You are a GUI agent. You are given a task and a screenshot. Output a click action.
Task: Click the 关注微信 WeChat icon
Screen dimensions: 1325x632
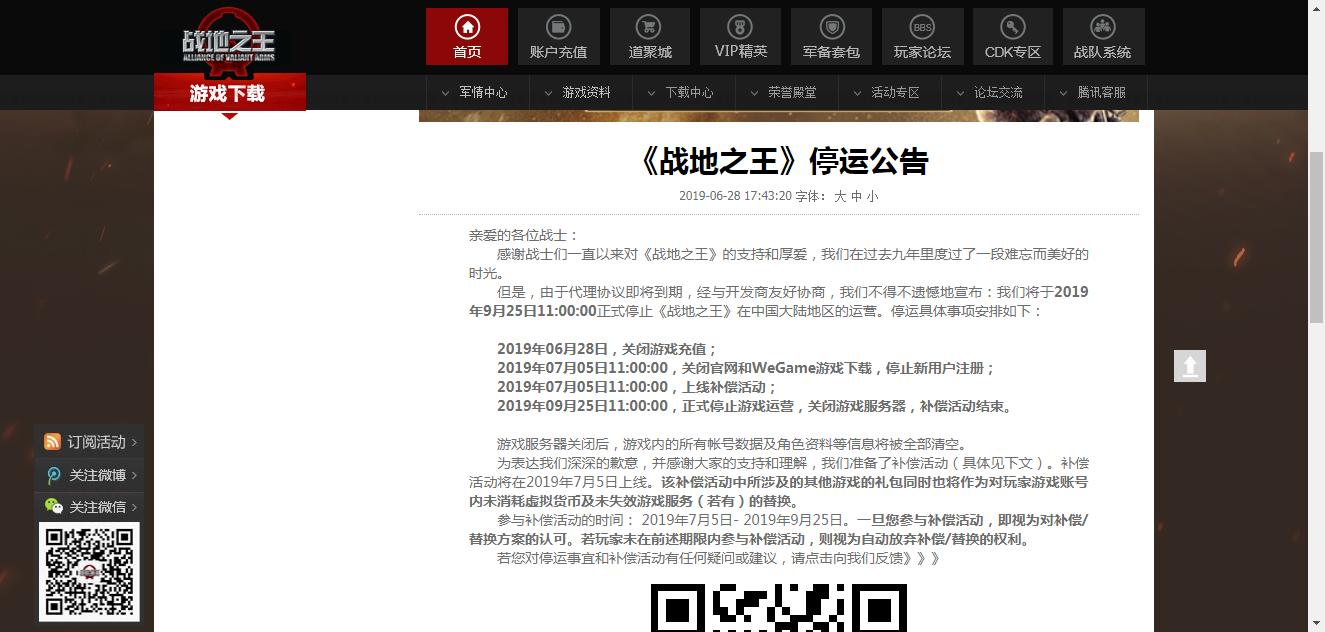(52, 507)
